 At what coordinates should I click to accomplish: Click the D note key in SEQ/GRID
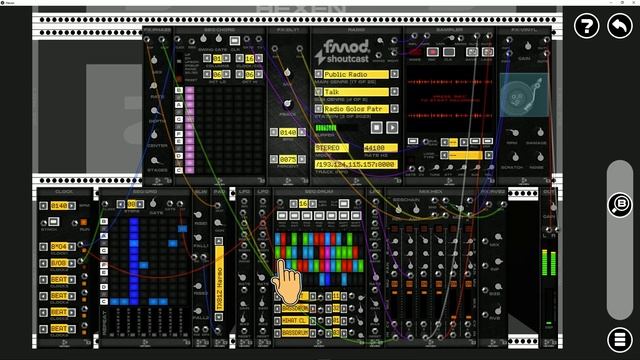(104, 287)
